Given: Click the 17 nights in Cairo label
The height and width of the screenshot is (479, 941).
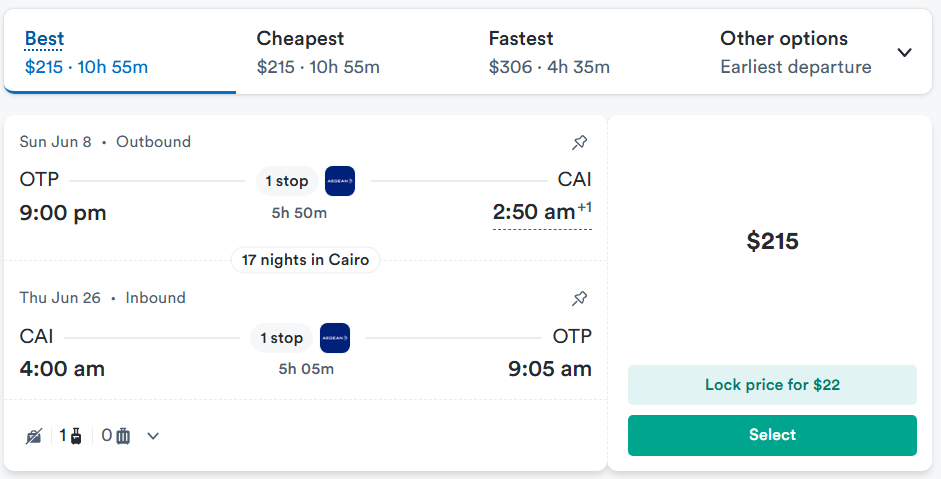Looking at the screenshot, I should (305, 260).
